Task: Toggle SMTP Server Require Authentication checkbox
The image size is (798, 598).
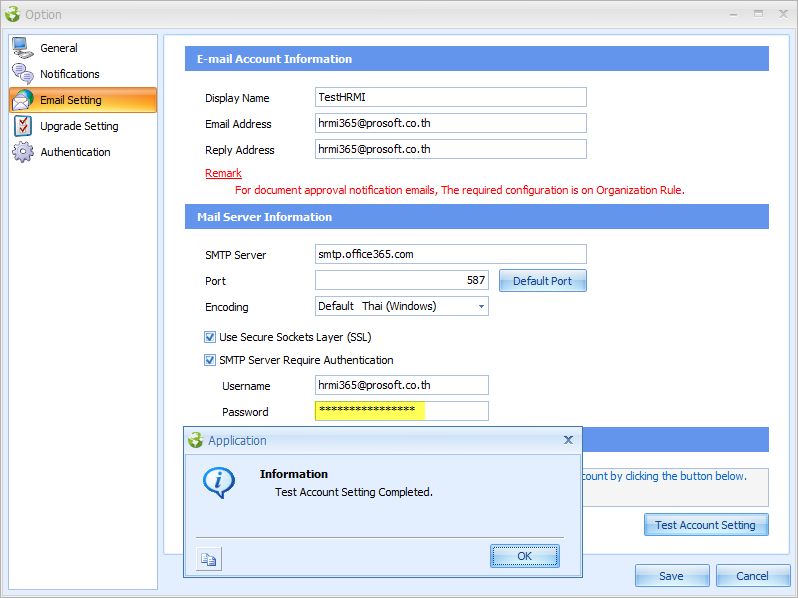Action: [210, 360]
